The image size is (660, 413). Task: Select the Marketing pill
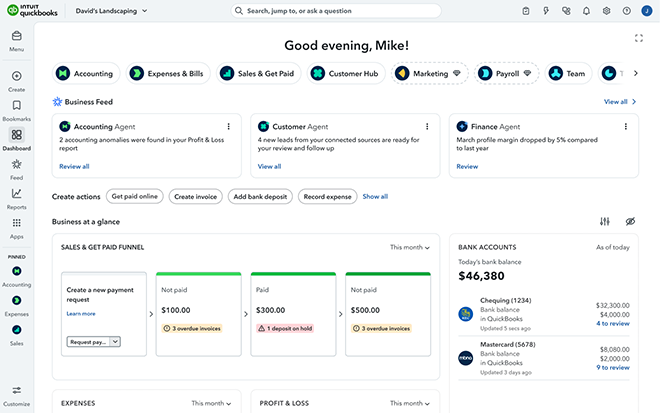(x=430, y=74)
